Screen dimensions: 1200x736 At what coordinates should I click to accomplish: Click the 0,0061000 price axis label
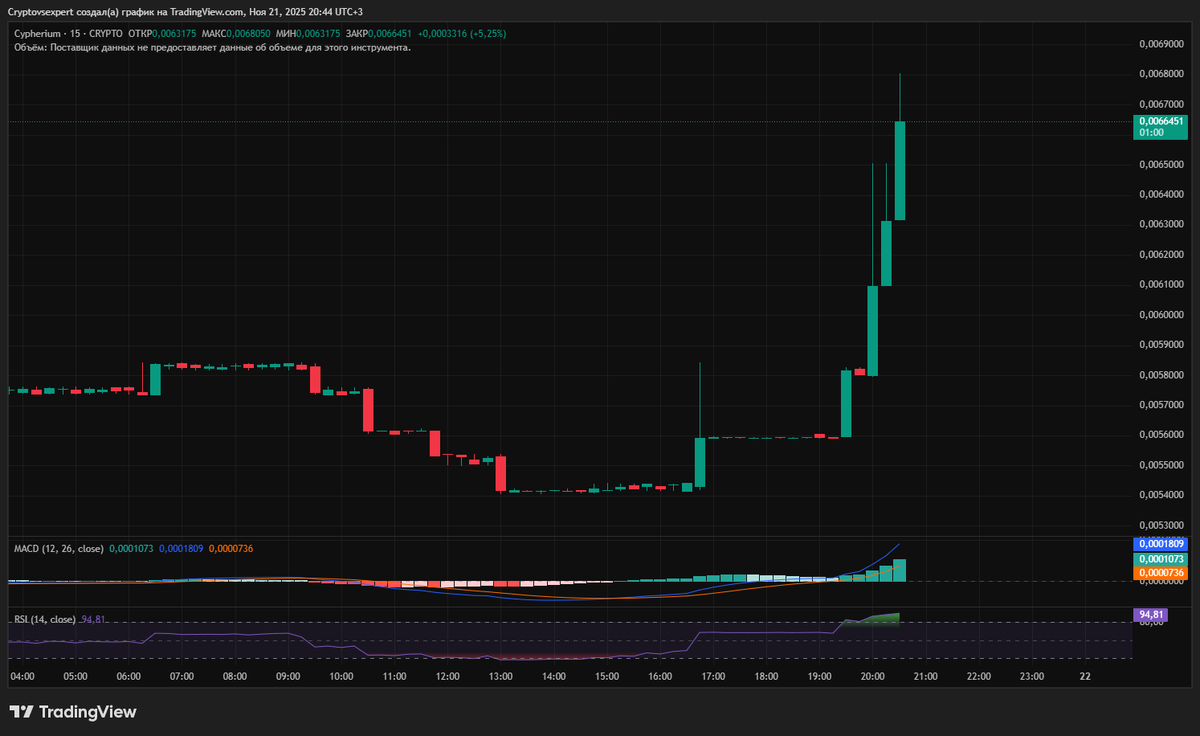click(1161, 284)
